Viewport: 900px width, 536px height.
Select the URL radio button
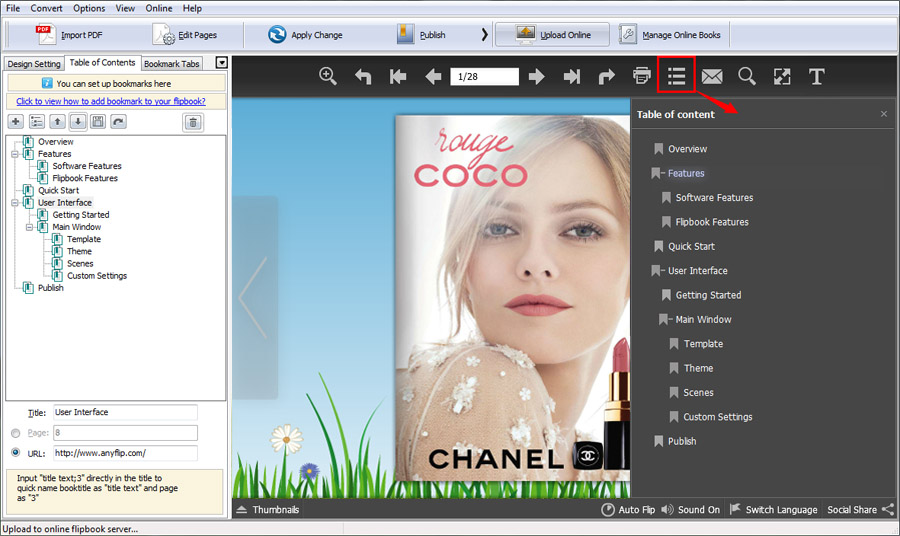tap(15, 453)
